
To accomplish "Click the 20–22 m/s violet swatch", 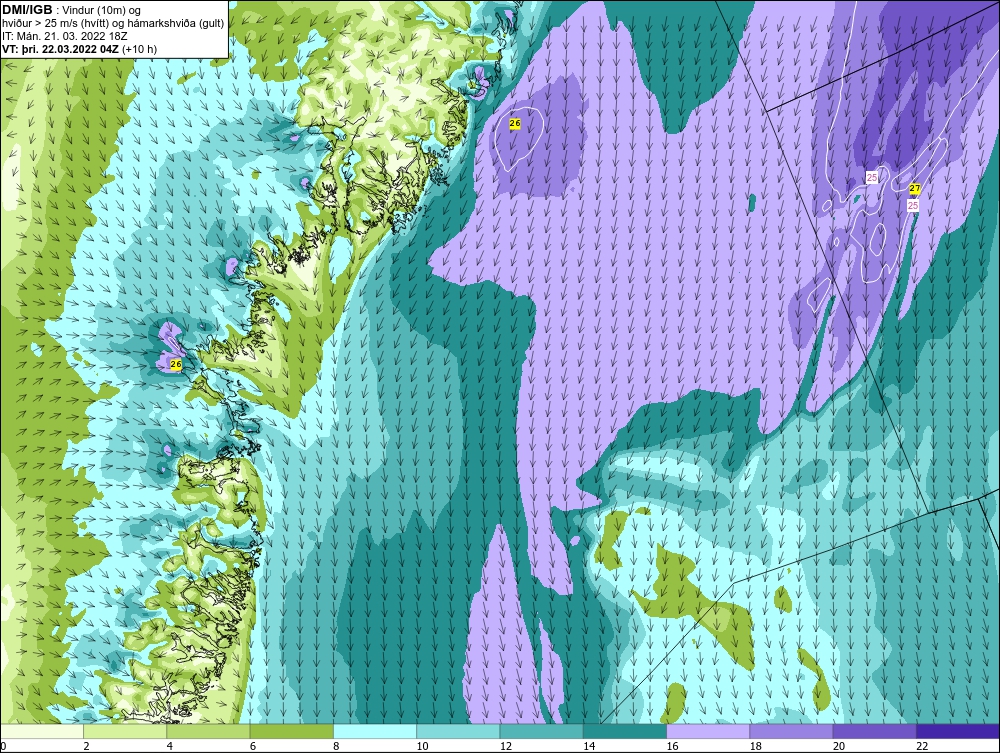I will [x=874, y=731].
